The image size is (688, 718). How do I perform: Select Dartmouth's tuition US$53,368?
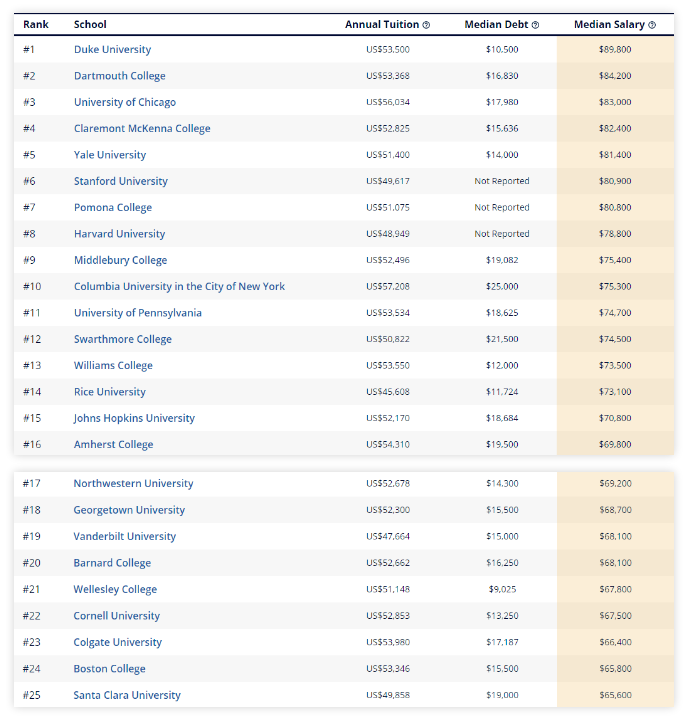click(388, 76)
